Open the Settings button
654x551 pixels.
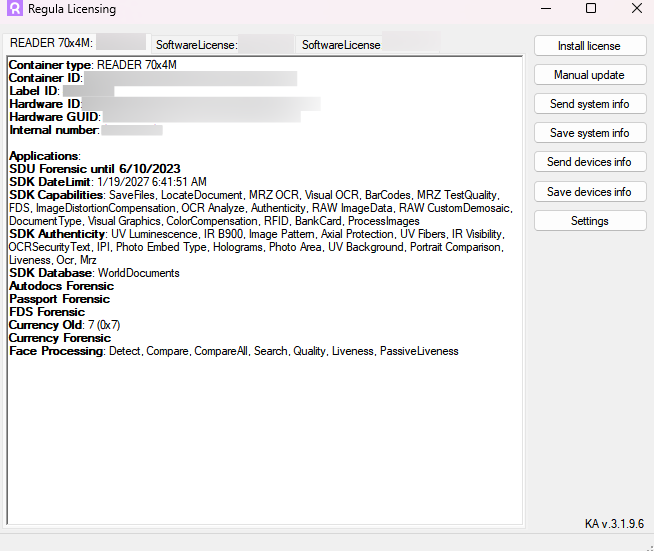coord(590,221)
